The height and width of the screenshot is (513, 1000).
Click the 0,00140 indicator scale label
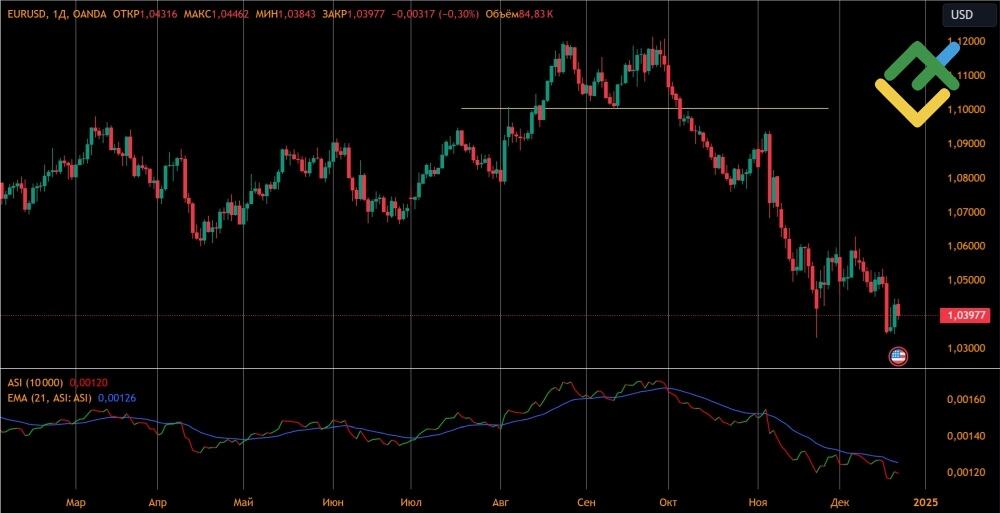pyautogui.click(x=968, y=436)
